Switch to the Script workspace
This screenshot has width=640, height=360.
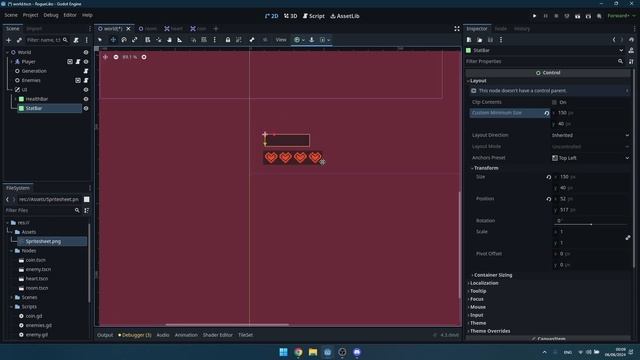tap(313, 16)
